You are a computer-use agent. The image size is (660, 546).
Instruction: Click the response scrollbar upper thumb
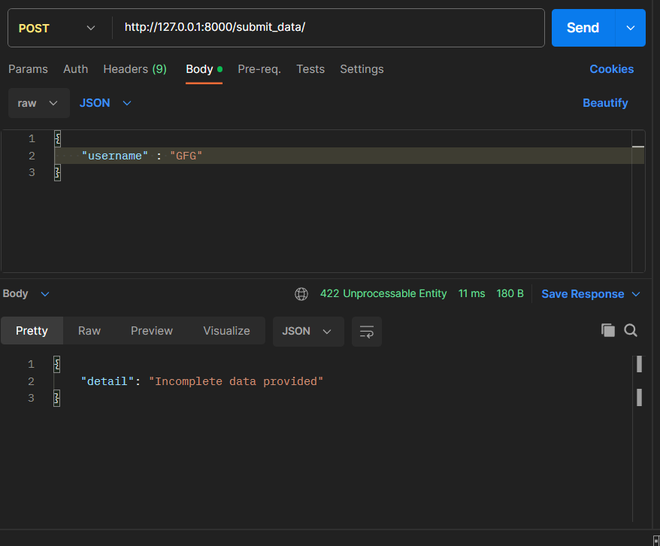[x=639, y=364]
